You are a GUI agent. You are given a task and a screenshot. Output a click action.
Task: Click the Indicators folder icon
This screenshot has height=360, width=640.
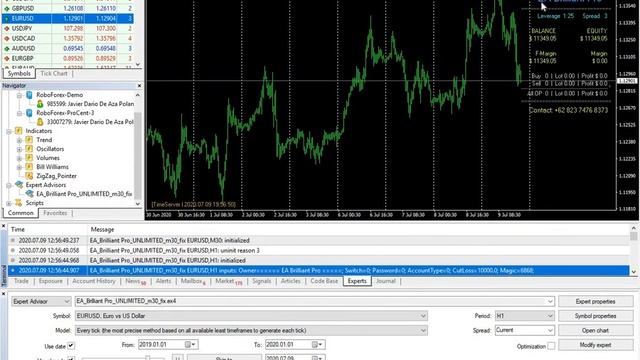[x=19, y=131]
